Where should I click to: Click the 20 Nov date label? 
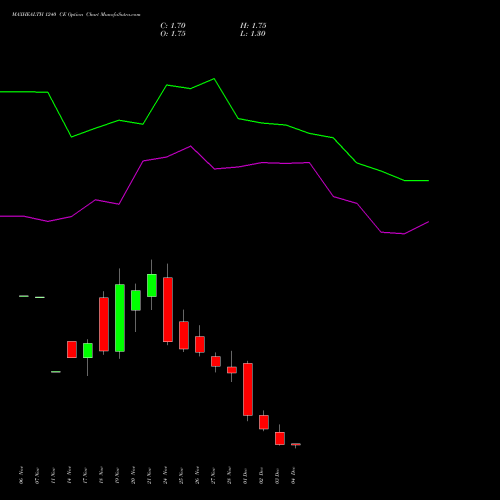[x=133, y=475]
